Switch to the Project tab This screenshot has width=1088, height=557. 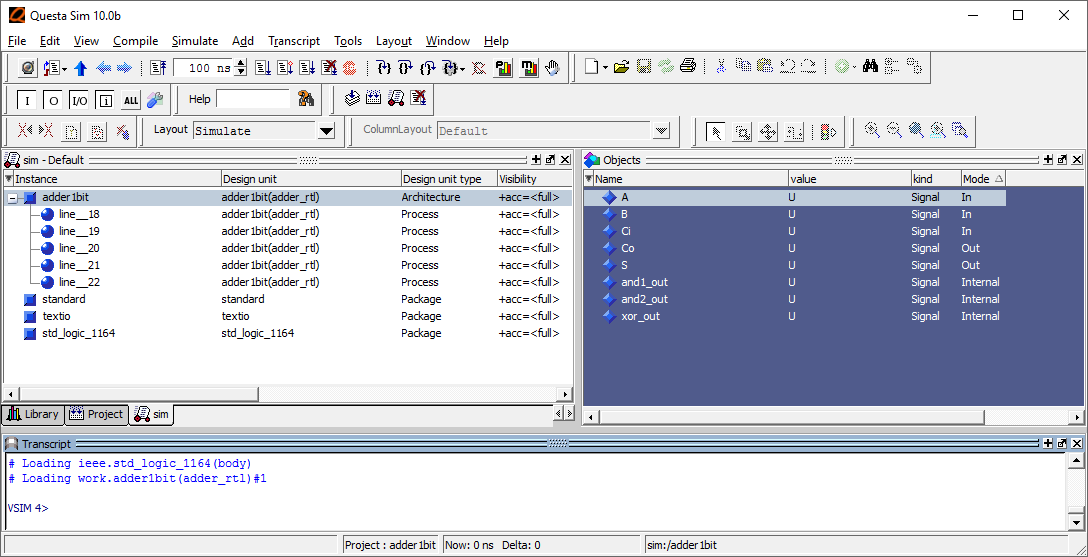(96, 414)
